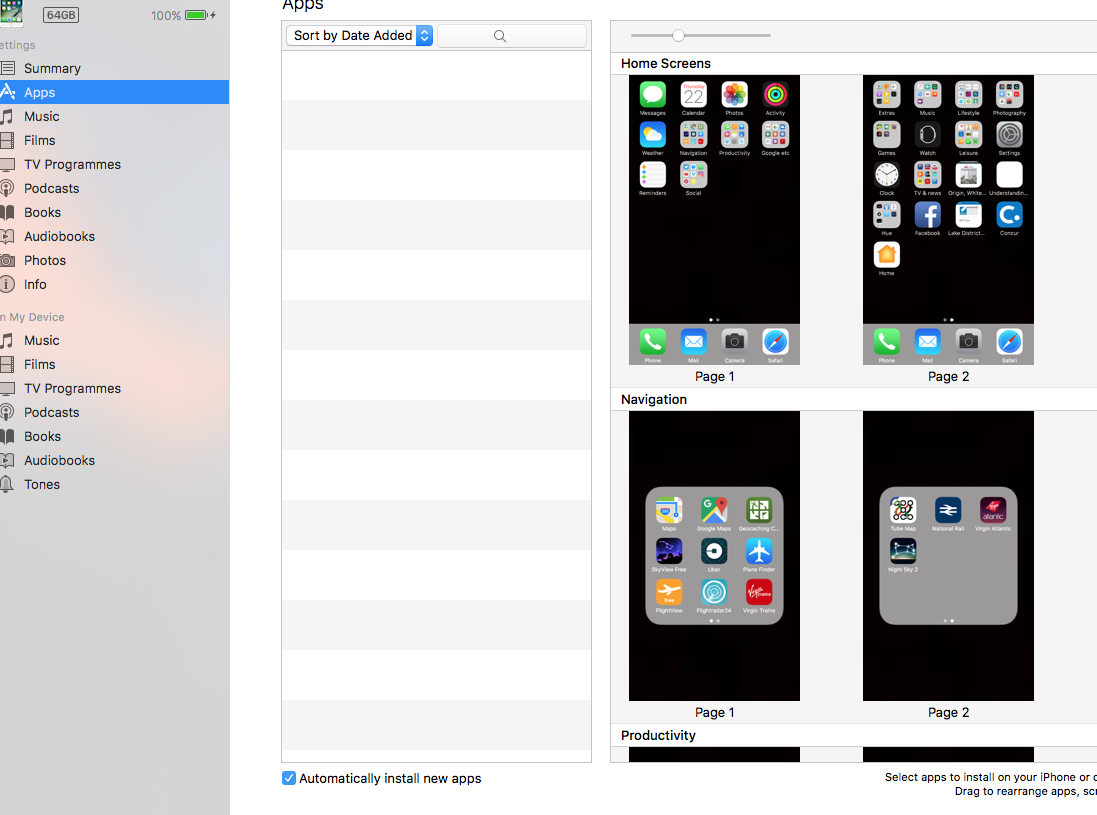
Task: Select the Concur app icon
Action: click(1009, 215)
